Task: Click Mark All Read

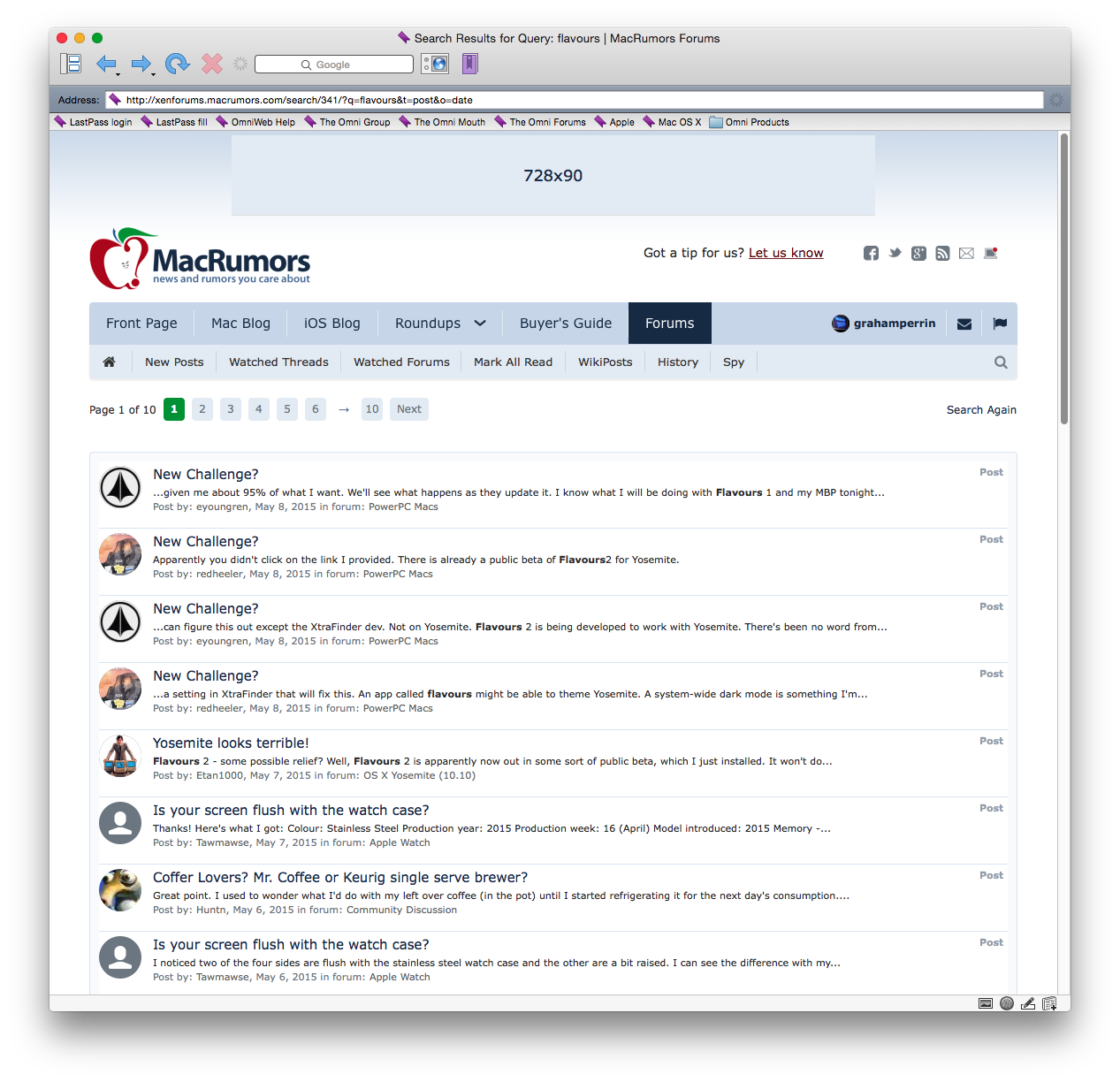Action: (513, 362)
